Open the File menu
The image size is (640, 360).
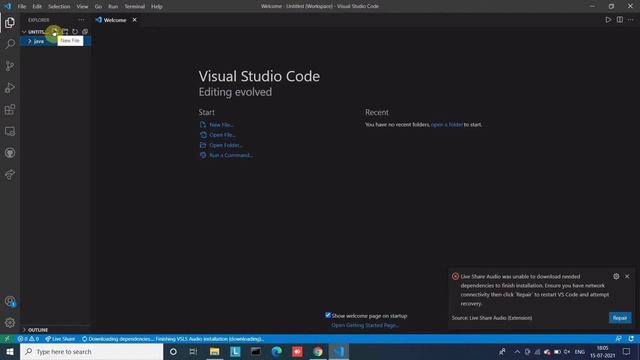(22, 6)
